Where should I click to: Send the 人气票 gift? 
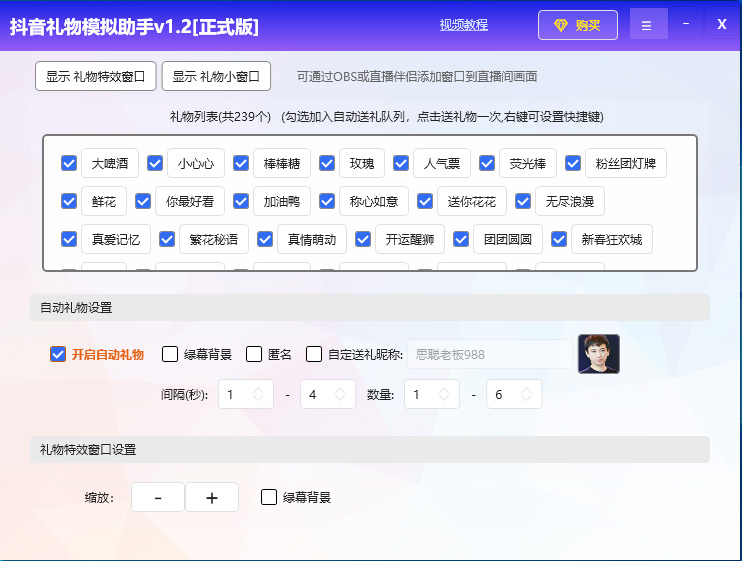(442, 163)
